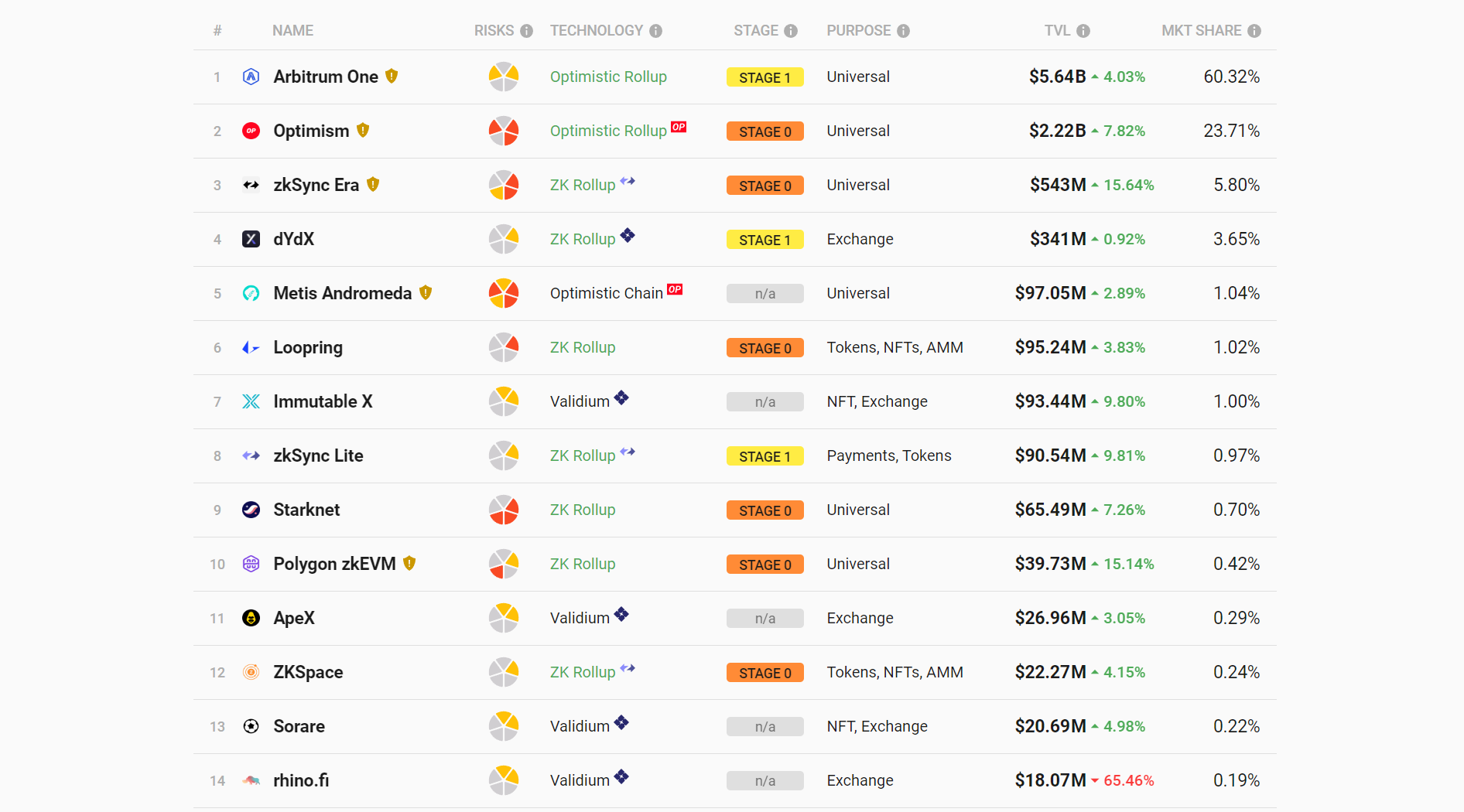1464x812 pixels.
Task: Click the zkSync Era arrows logo
Action: click(x=251, y=185)
